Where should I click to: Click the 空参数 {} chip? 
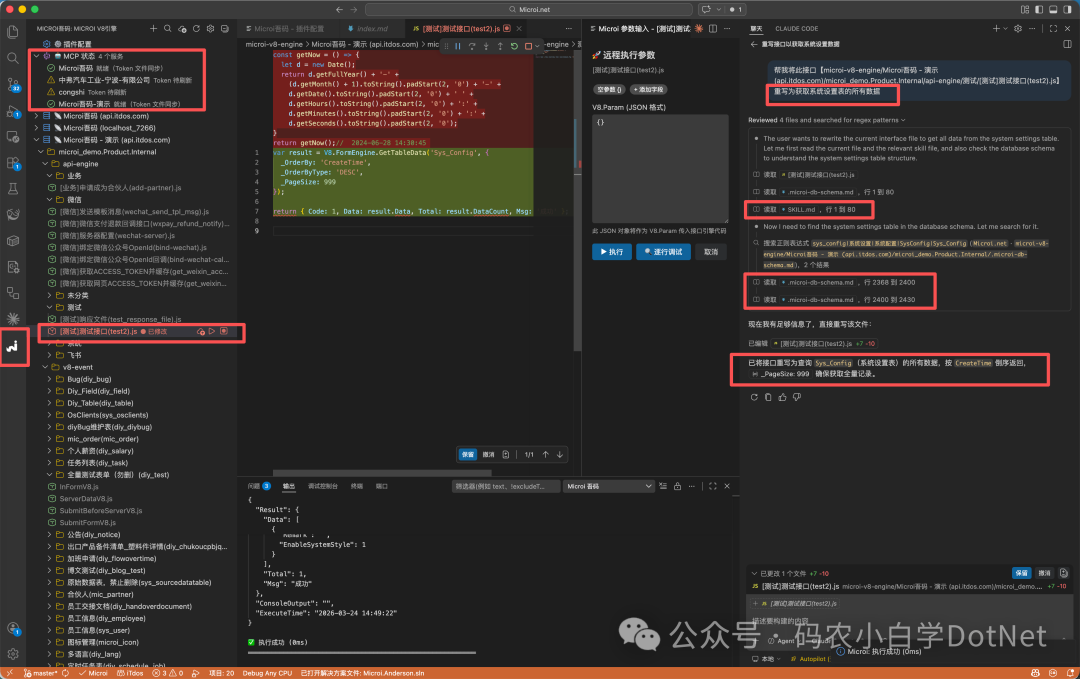coord(608,90)
